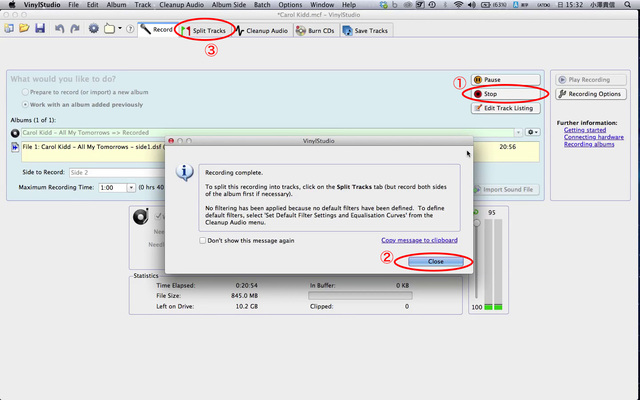This screenshot has width=640, height=400.
Task: Click the File 1 sound file icon
Action: tap(15, 147)
